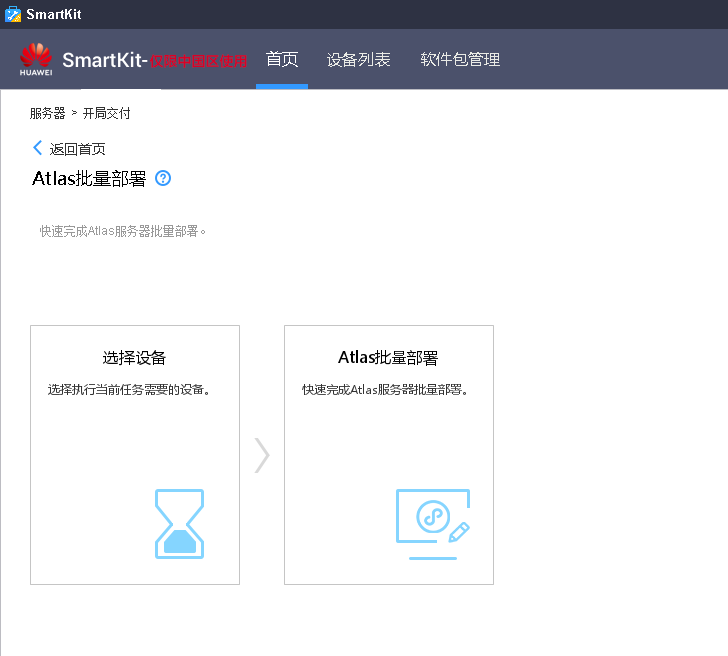
Task: Click text 选择执行当前任务需要的设备
Action: tap(129, 390)
